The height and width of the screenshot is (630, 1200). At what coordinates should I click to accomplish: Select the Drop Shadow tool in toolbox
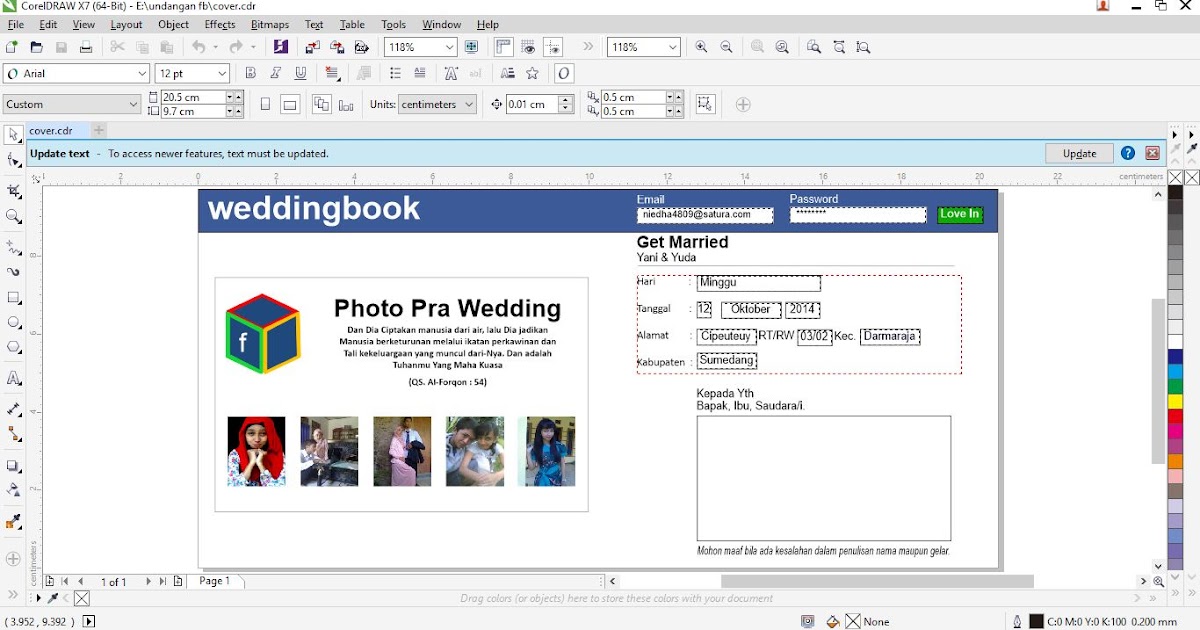click(x=14, y=466)
